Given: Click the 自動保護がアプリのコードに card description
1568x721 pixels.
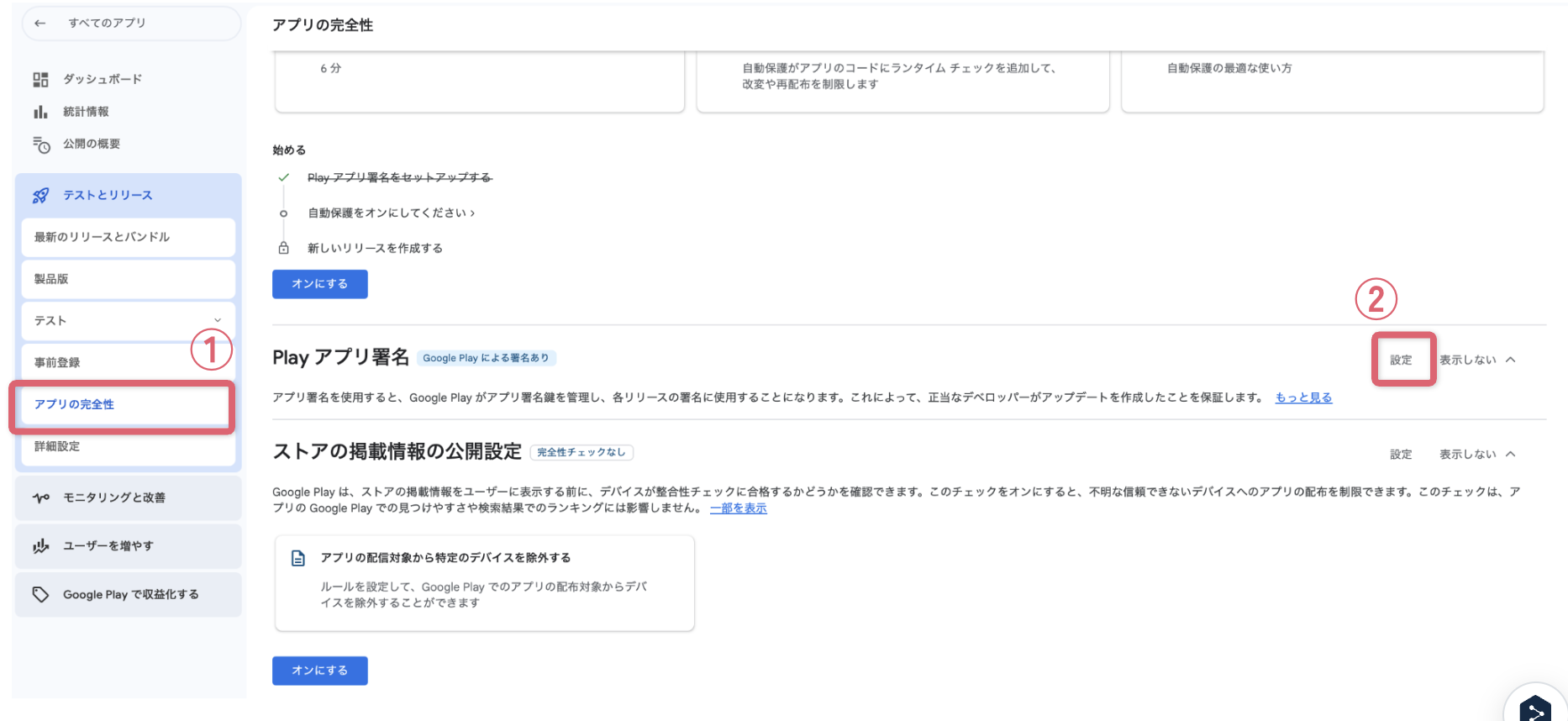Looking at the screenshot, I should pos(898,76).
